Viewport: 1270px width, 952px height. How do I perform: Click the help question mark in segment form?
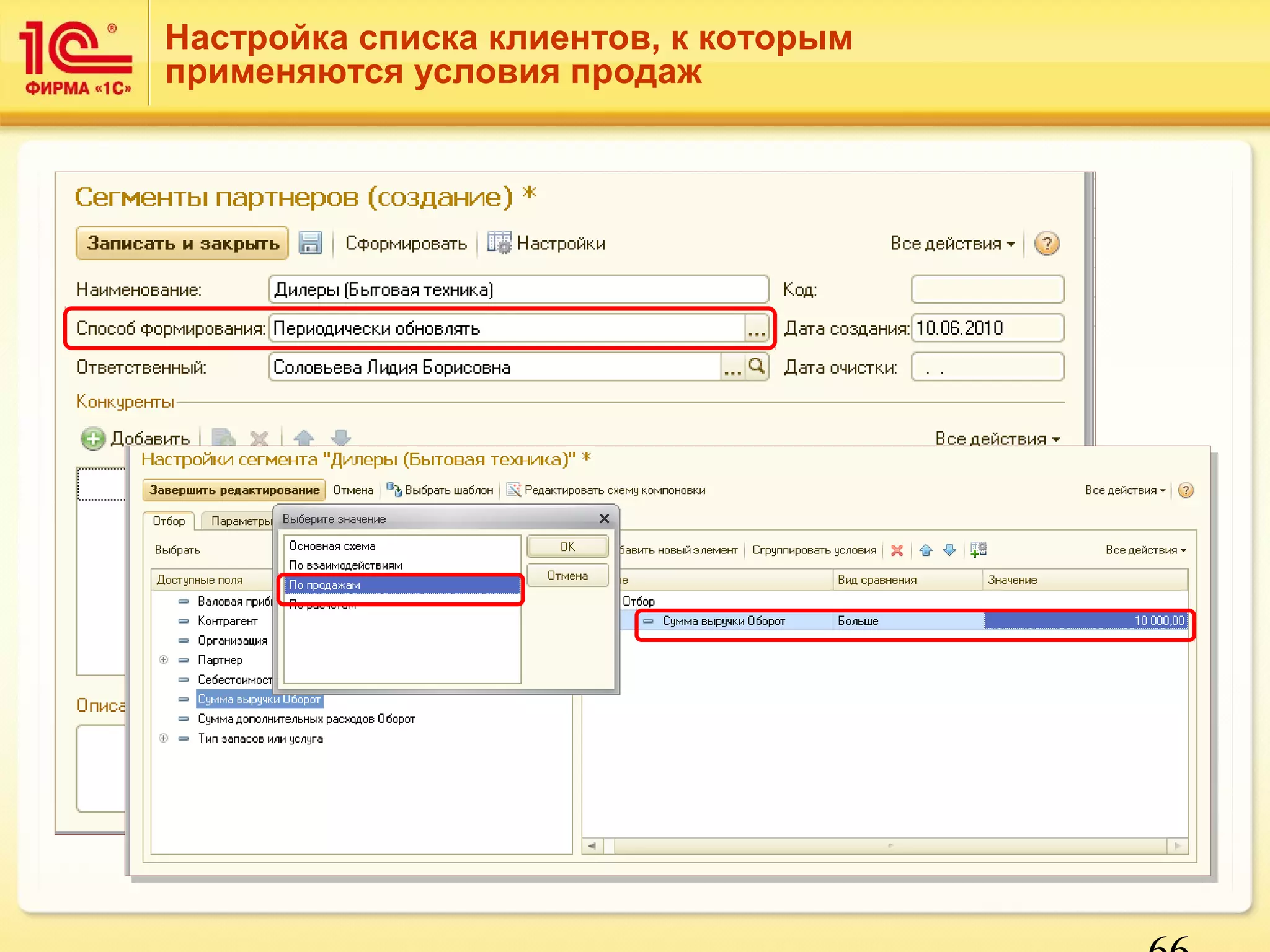pos(1047,244)
